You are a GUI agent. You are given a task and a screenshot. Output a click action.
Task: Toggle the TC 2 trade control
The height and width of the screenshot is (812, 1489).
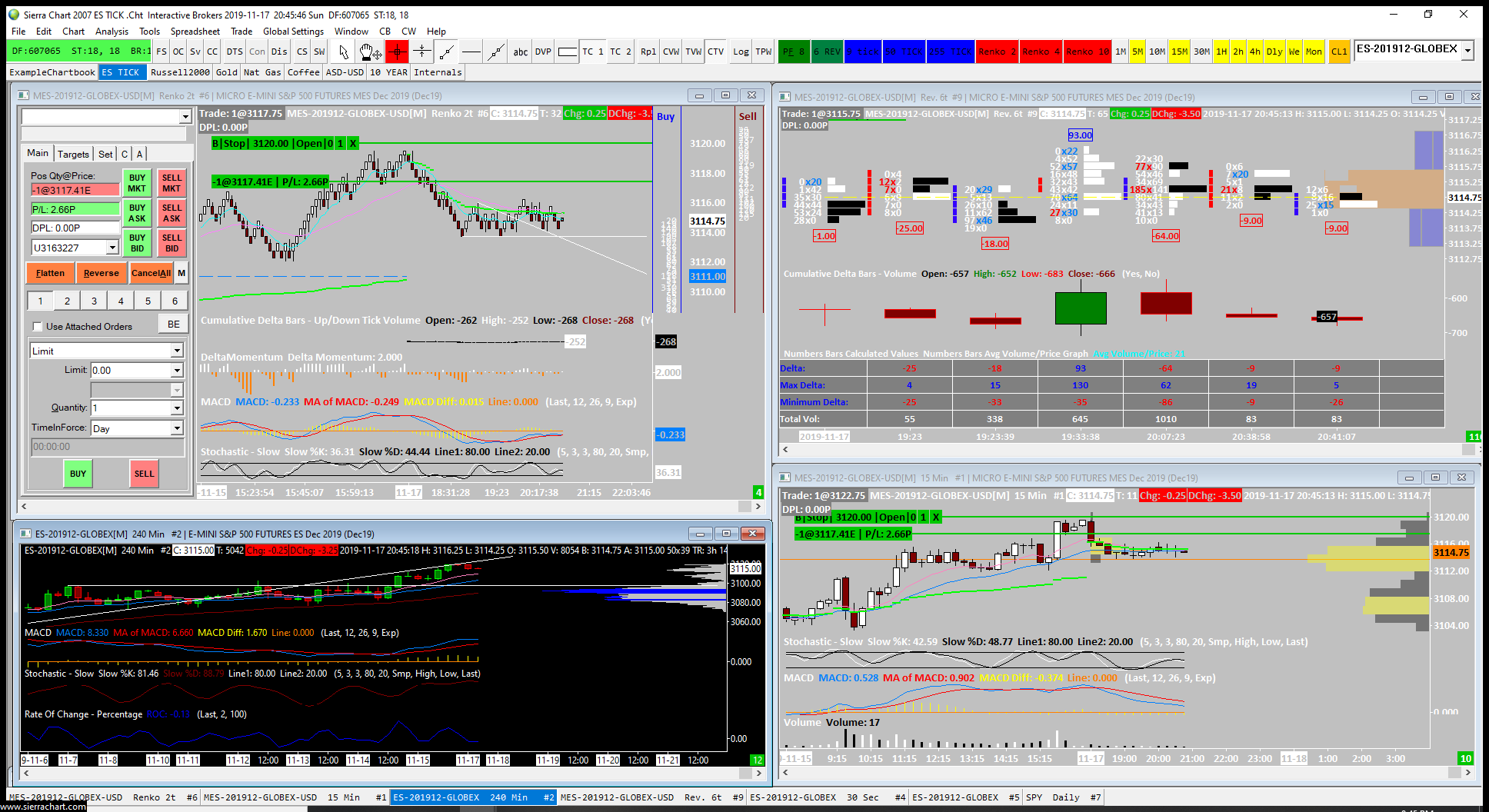click(x=621, y=52)
